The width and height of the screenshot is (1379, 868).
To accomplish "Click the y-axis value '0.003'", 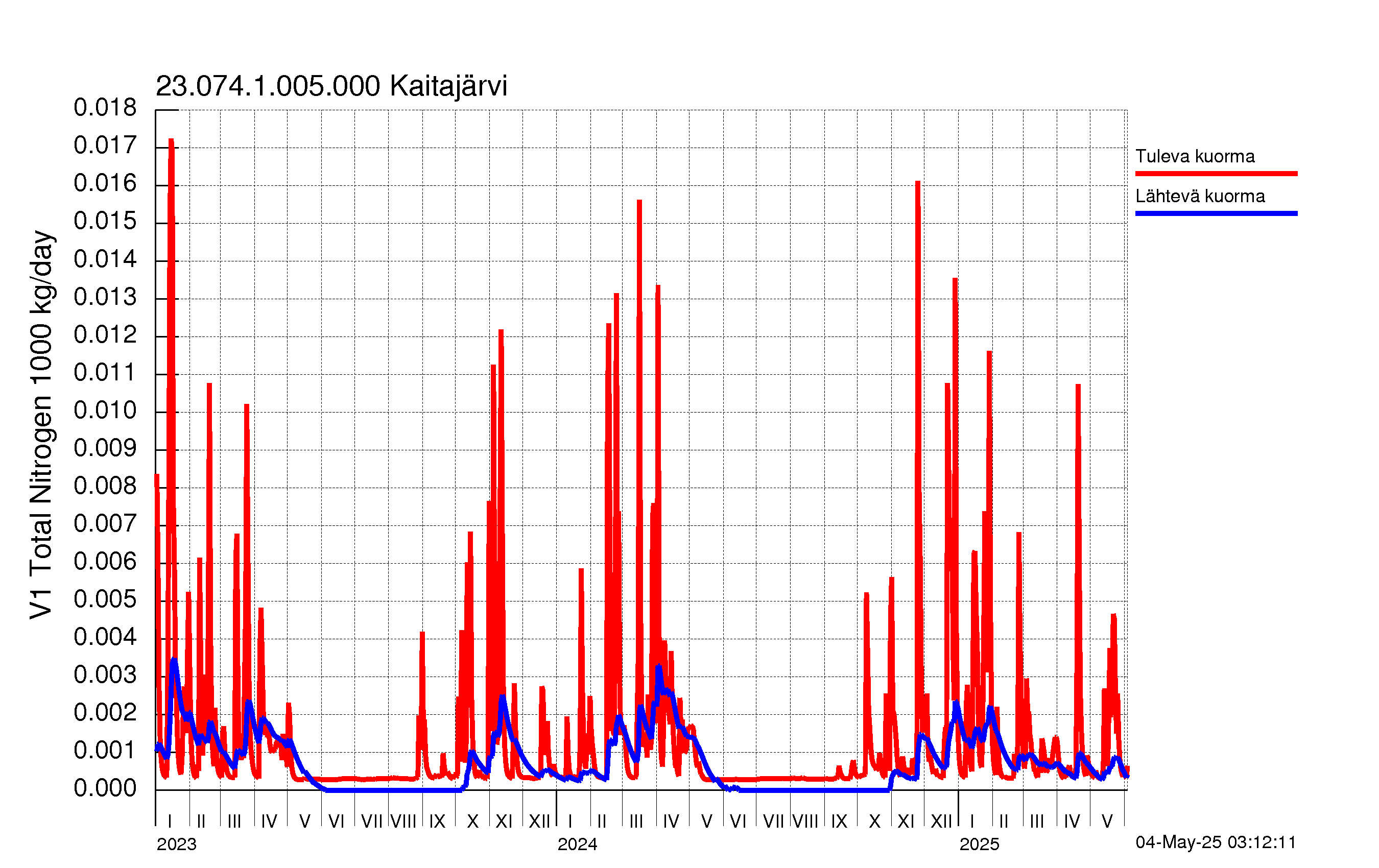I will point(105,675).
